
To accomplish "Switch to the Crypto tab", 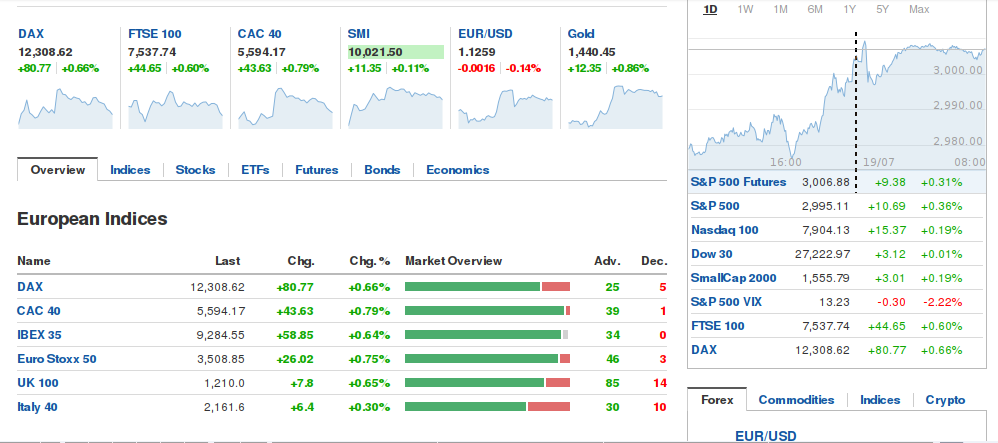I will (x=945, y=400).
